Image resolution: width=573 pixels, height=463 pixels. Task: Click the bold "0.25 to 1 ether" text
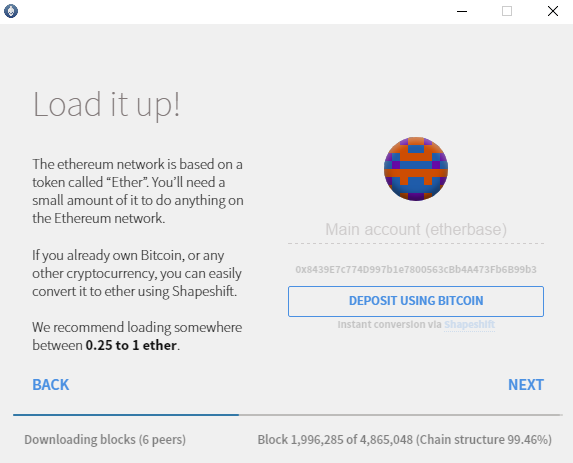[131, 345]
